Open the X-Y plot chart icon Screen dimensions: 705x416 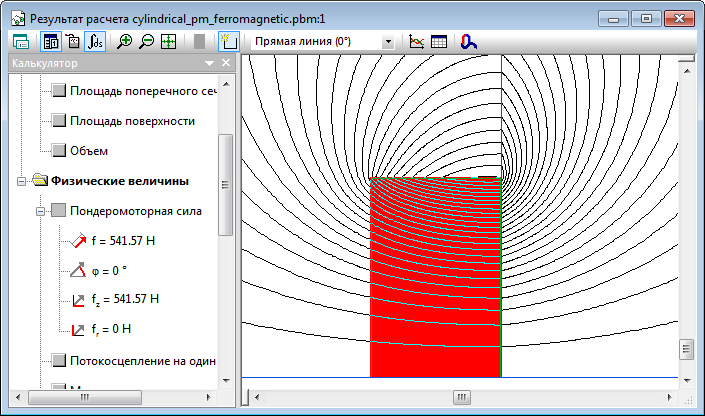click(417, 42)
